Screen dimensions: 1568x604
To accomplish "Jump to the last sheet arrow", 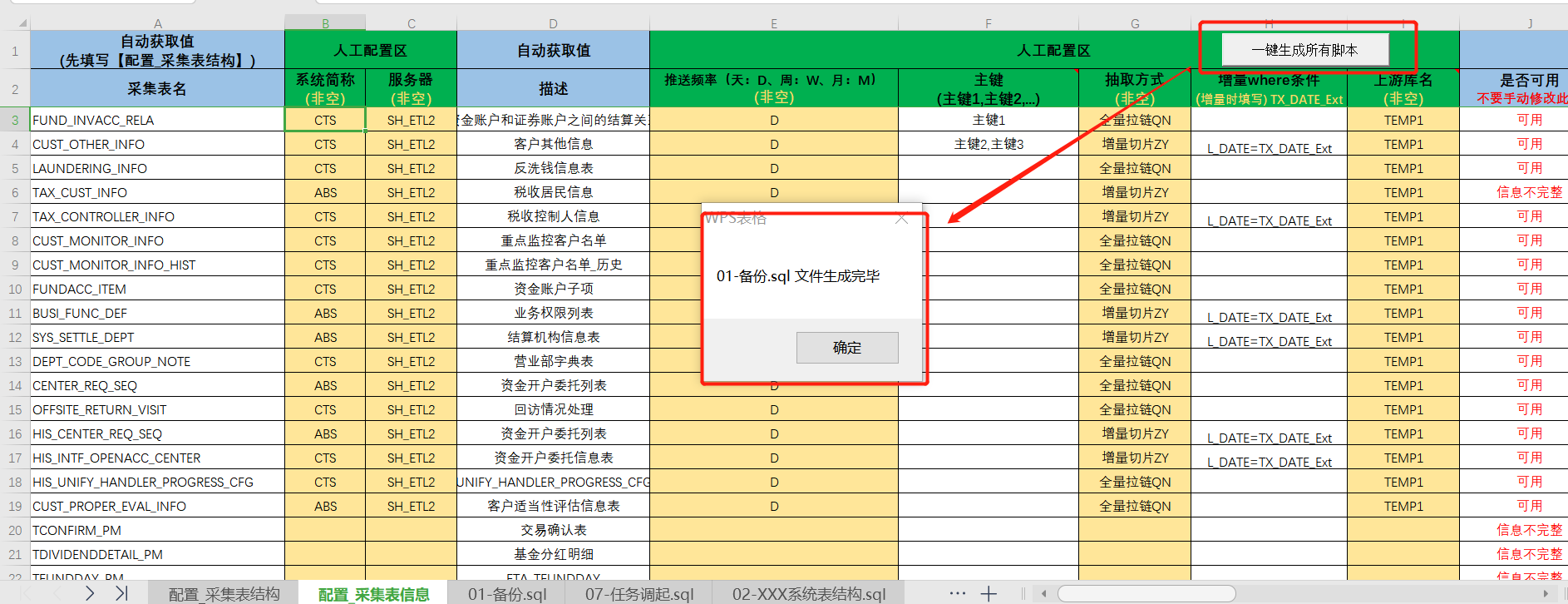I will tap(121, 593).
